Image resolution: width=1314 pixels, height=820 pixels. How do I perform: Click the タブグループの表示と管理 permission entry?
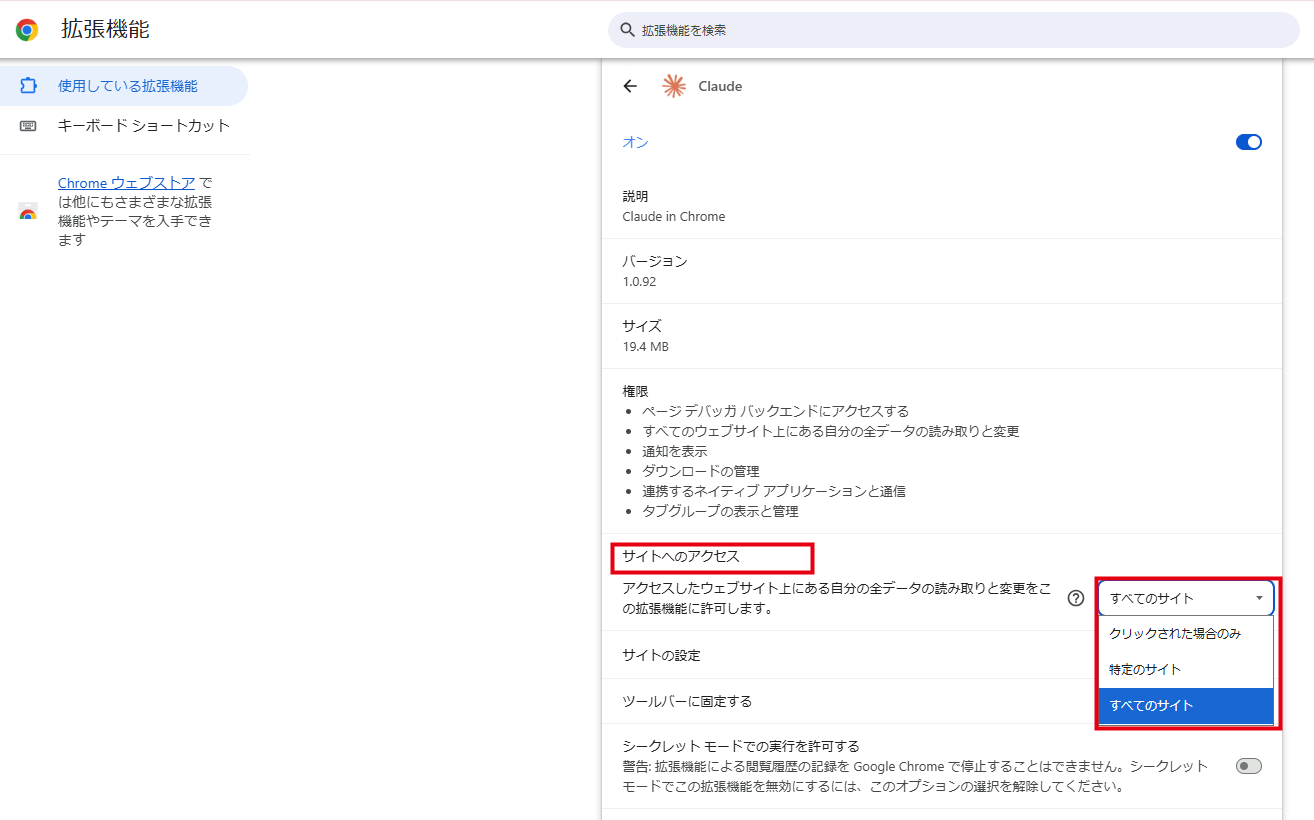[x=720, y=511]
